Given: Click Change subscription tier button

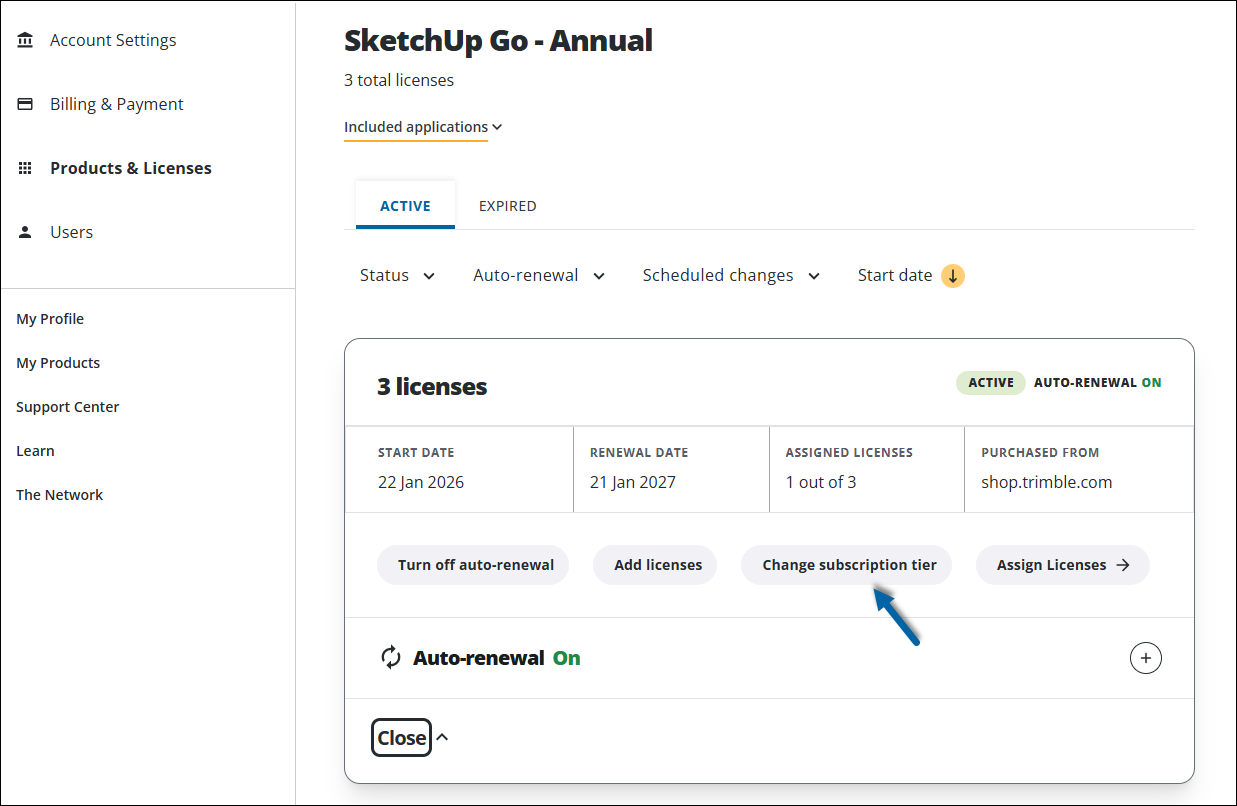Looking at the screenshot, I should coord(846,565).
